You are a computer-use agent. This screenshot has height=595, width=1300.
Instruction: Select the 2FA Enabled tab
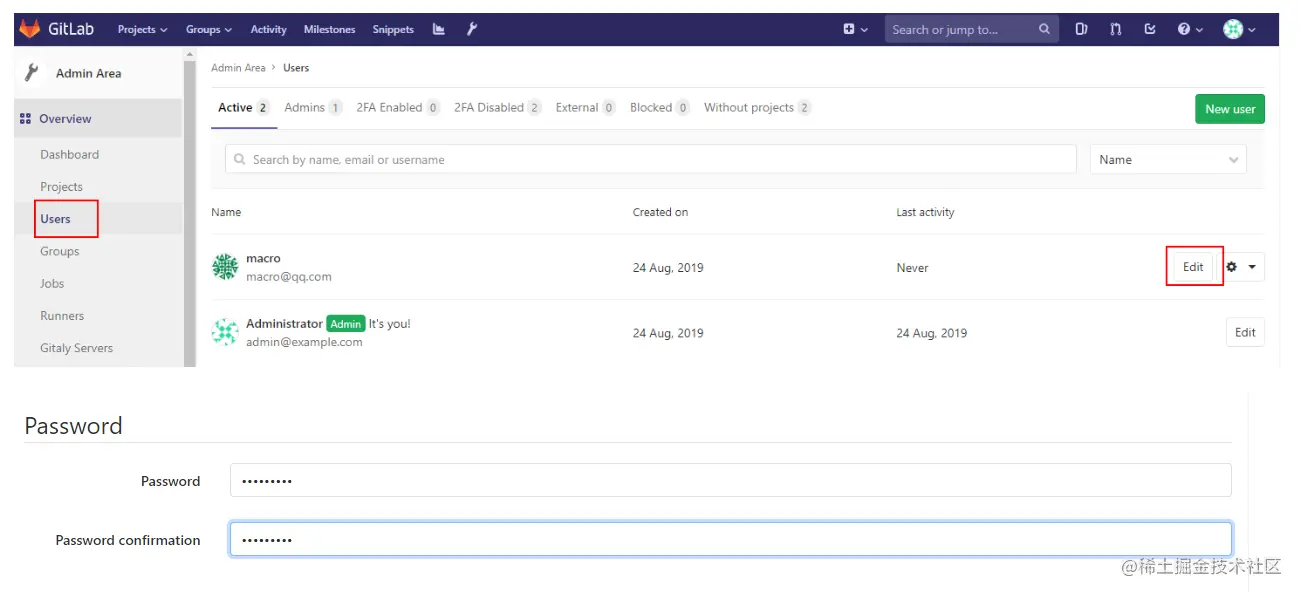tap(398, 108)
